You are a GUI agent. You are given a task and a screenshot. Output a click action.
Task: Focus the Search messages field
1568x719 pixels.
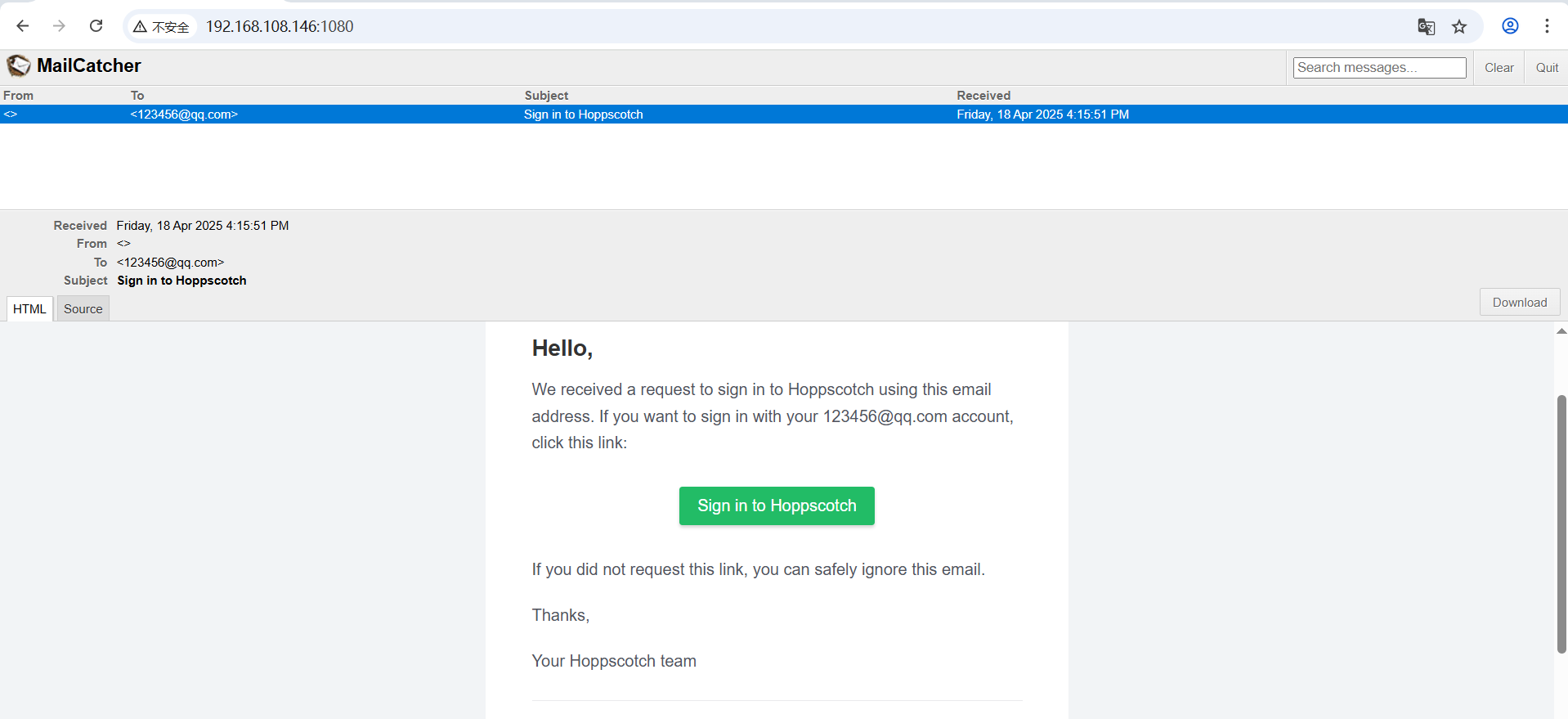point(1379,68)
